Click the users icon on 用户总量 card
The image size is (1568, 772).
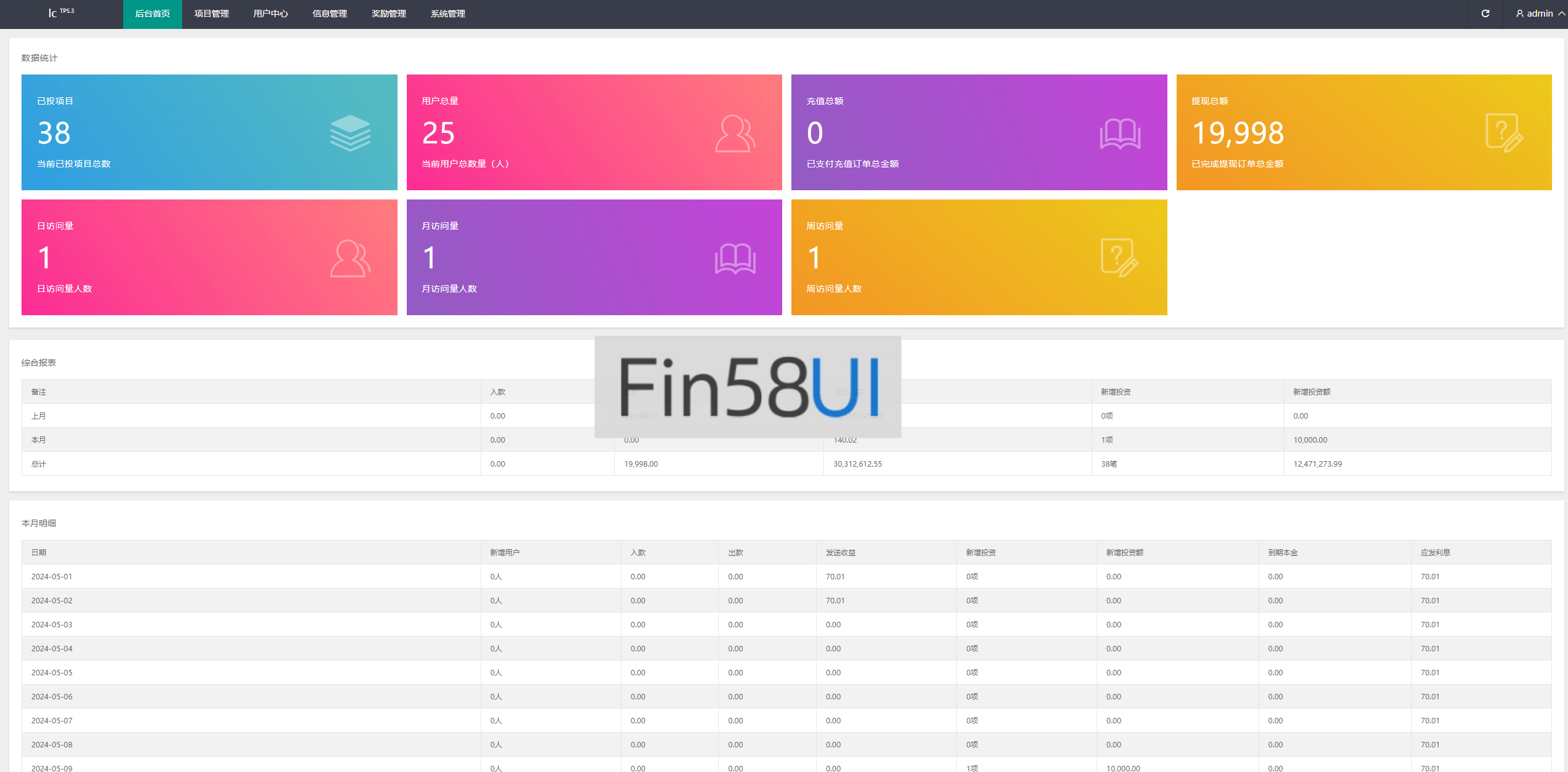[735, 133]
